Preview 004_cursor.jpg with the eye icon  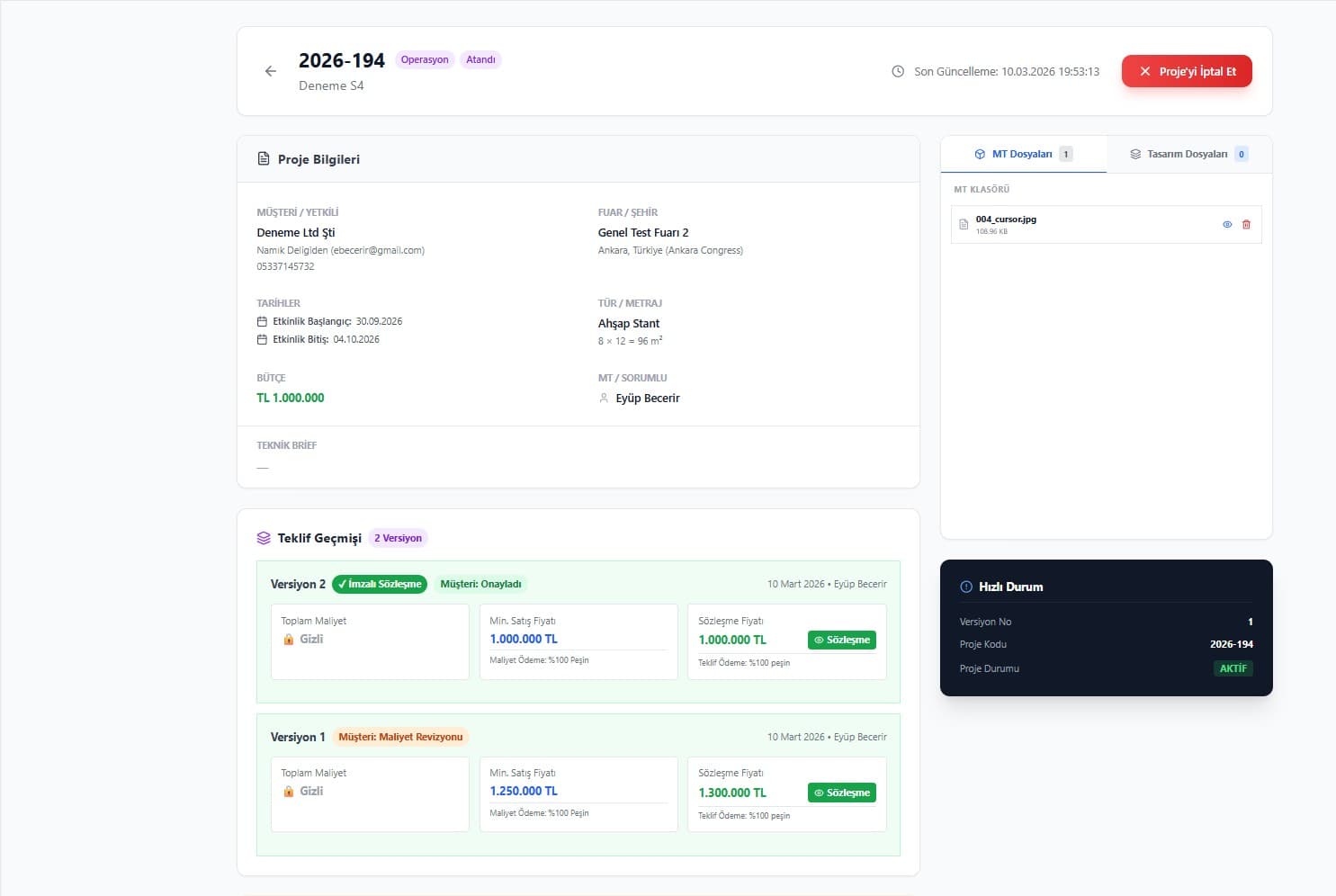1227,225
